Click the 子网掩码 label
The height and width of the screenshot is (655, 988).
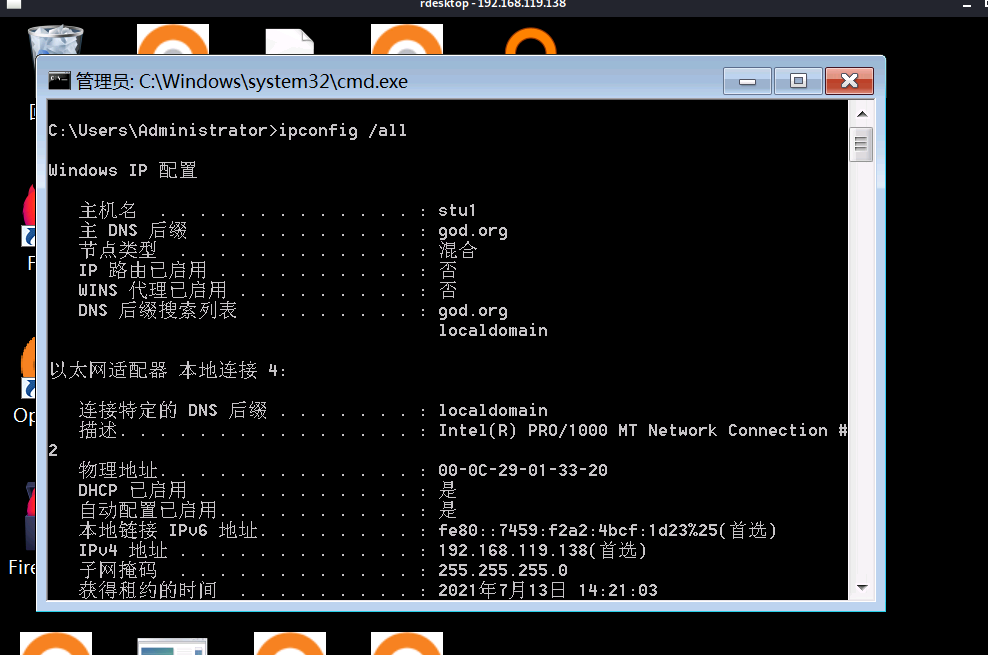coord(118,571)
